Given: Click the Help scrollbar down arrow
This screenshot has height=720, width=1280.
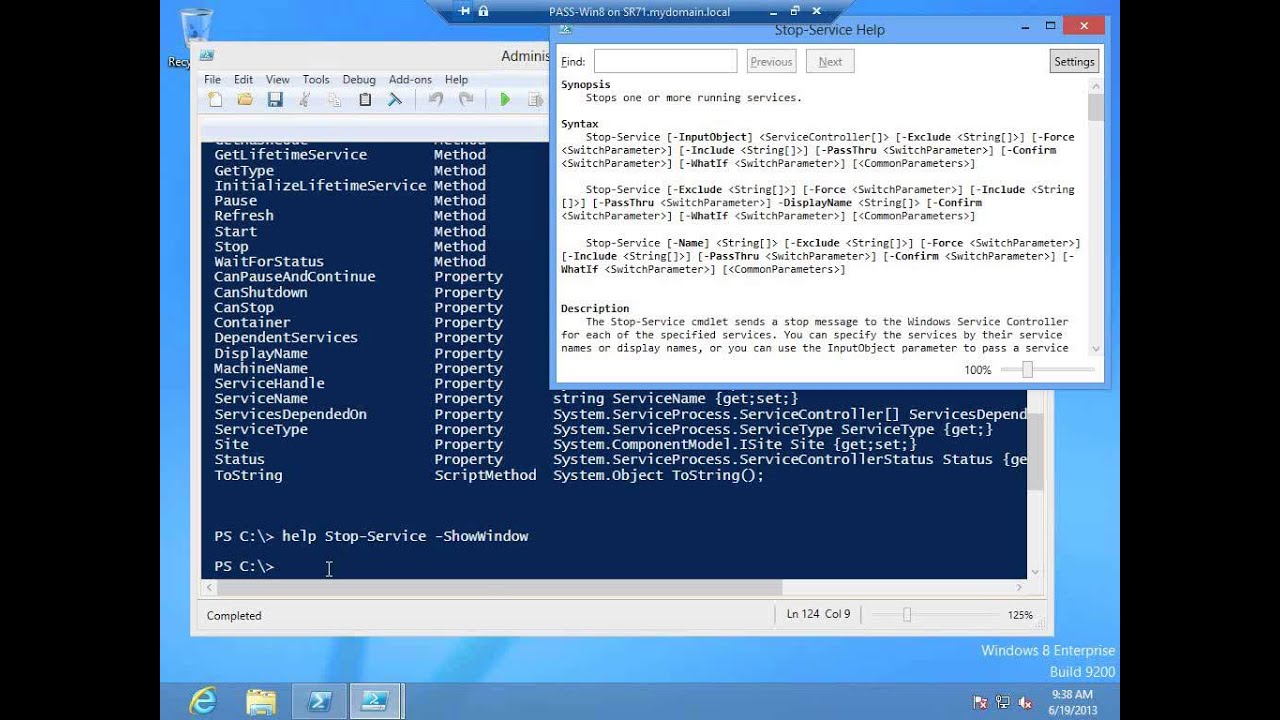Looking at the screenshot, I should pos(1096,349).
